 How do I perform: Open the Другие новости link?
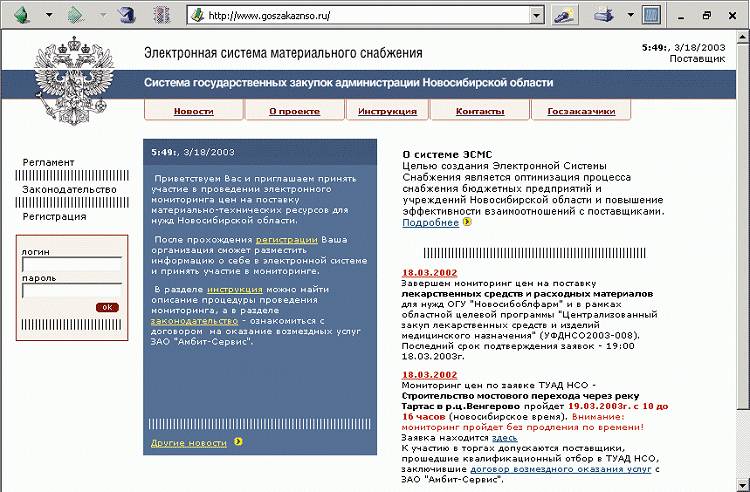tap(189, 443)
